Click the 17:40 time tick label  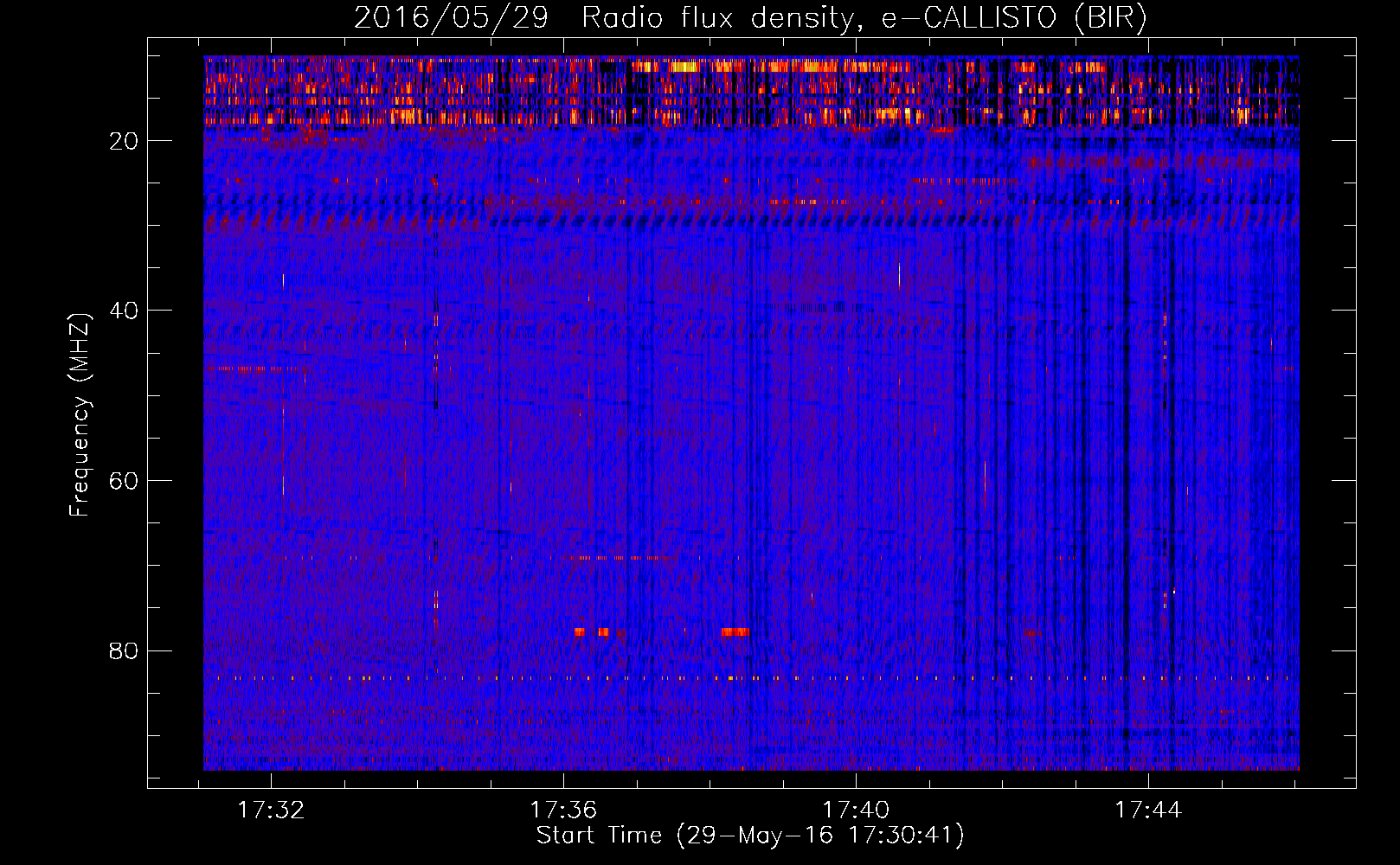click(856, 810)
